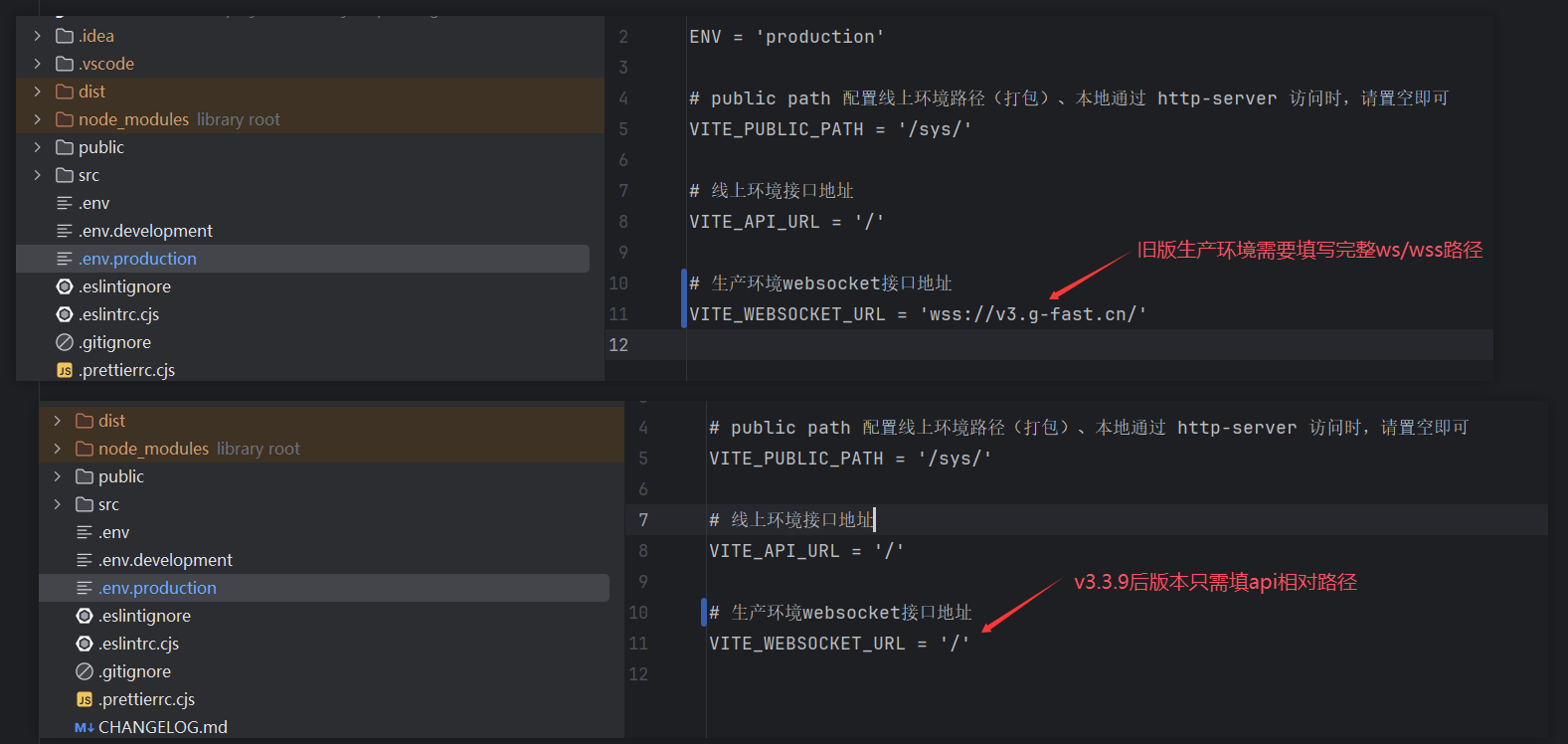The image size is (1568, 744).
Task: Click the Markdown icon beside CHANGELOG.md
Action: pos(85,727)
